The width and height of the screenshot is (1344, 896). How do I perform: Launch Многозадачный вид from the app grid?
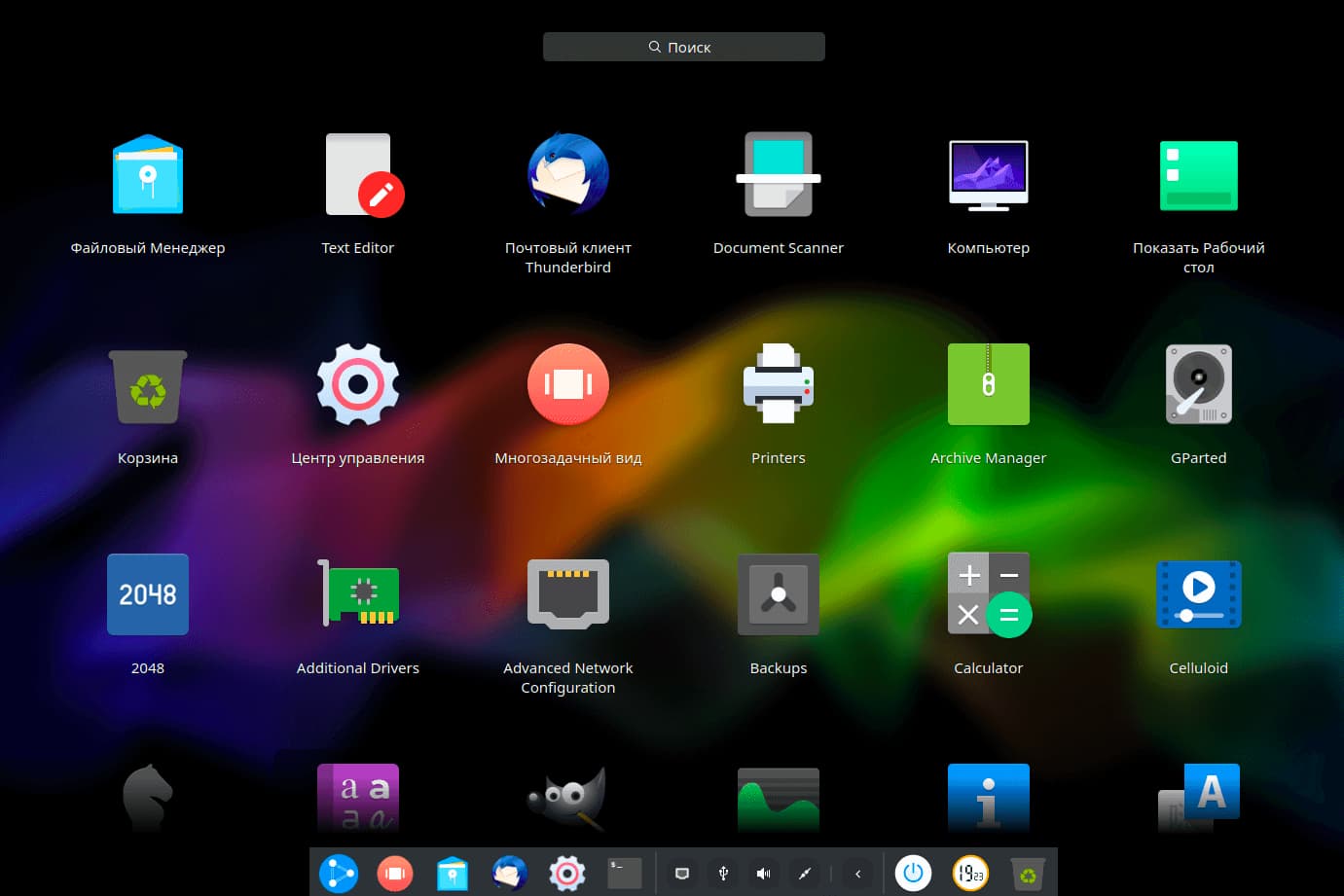[568, 384]
